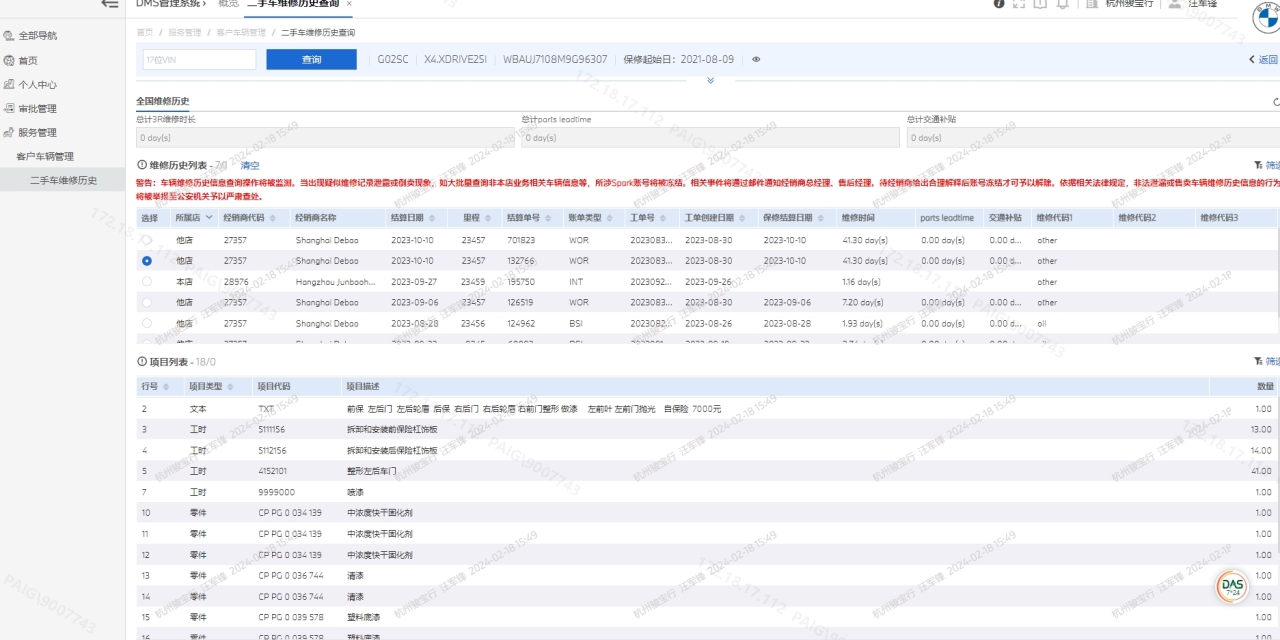Switch to the 概览 tab
Image resolution: width=1280 pixels, height=640 pixels.
tap(228, 4)
